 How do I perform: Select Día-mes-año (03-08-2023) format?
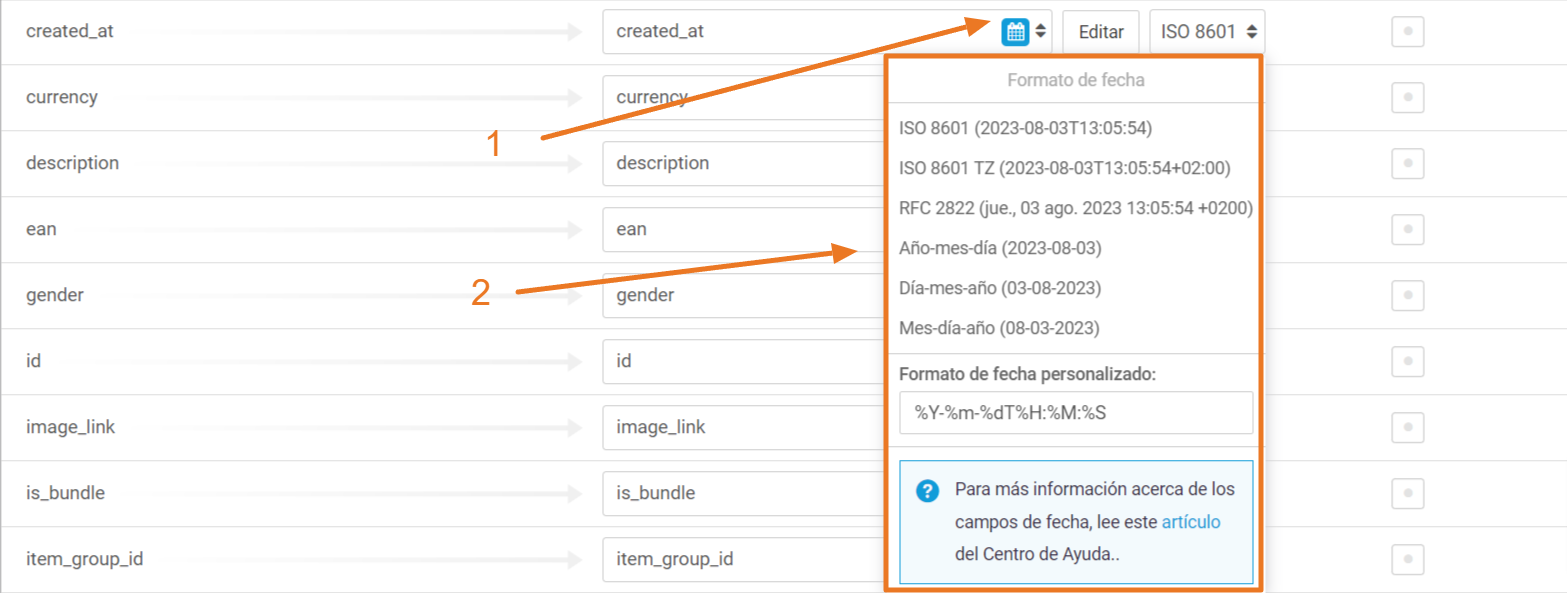(1000, 288)
